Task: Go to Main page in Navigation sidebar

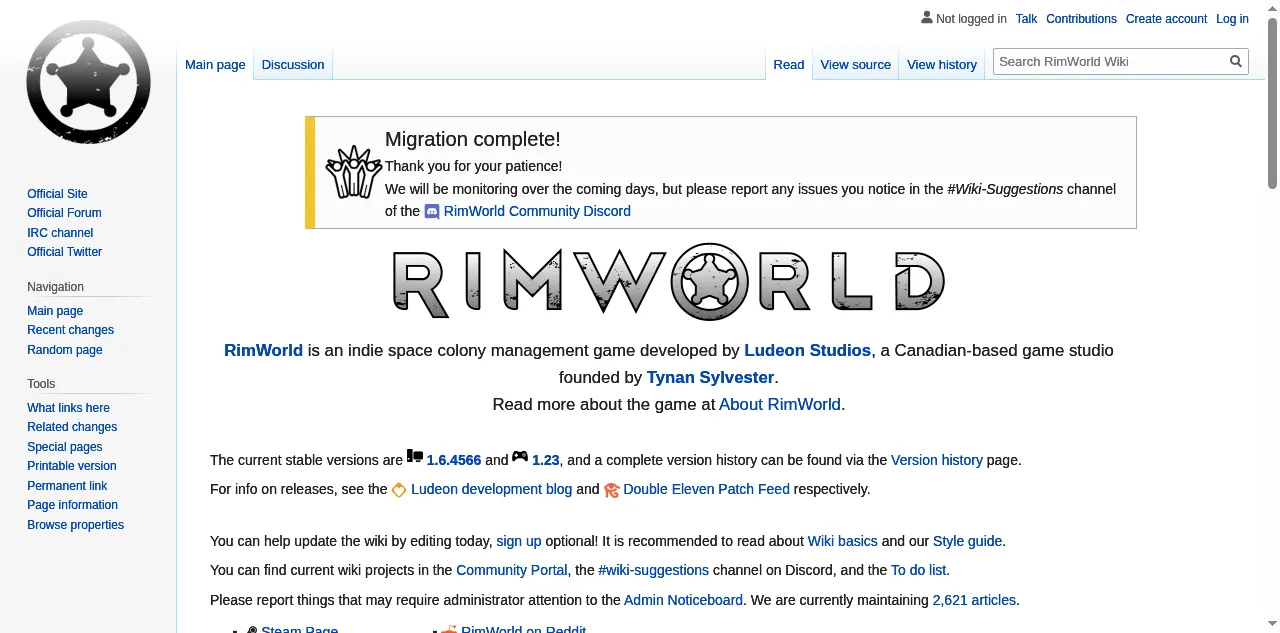Action: [55, 311]
